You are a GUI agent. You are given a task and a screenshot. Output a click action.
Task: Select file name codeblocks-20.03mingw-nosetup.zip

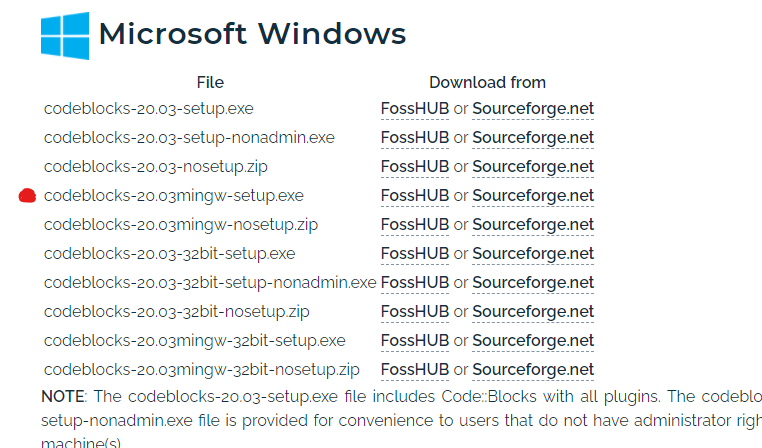click(181, 225)
